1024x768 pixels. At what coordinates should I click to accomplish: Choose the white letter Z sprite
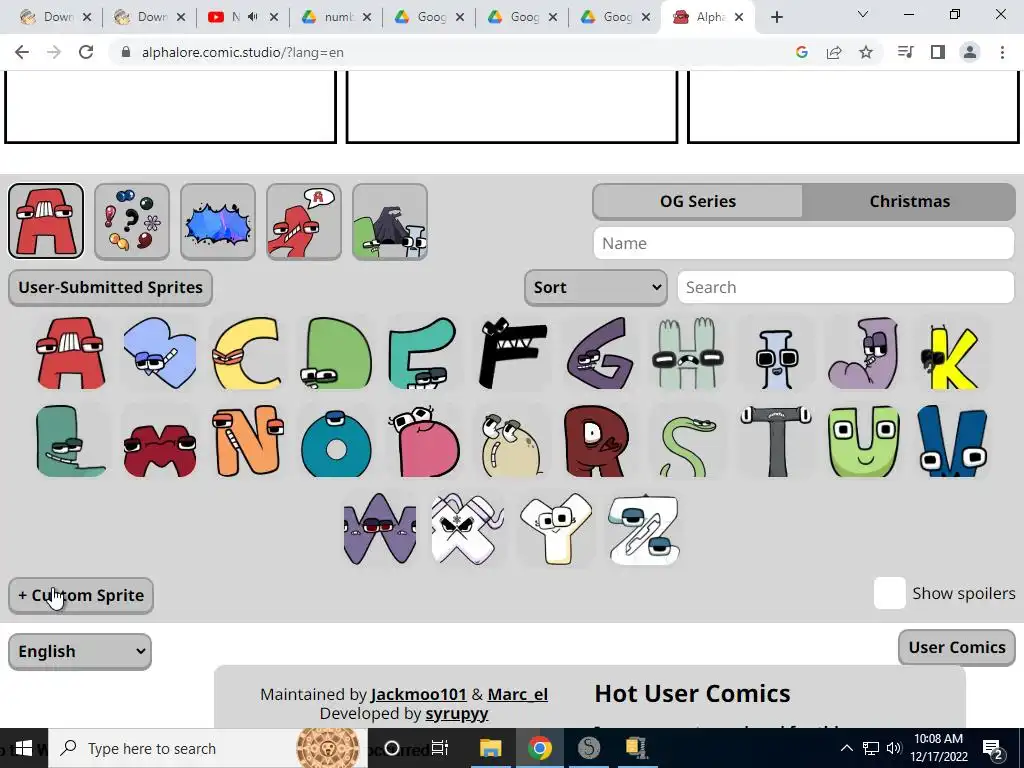point(644,529)
